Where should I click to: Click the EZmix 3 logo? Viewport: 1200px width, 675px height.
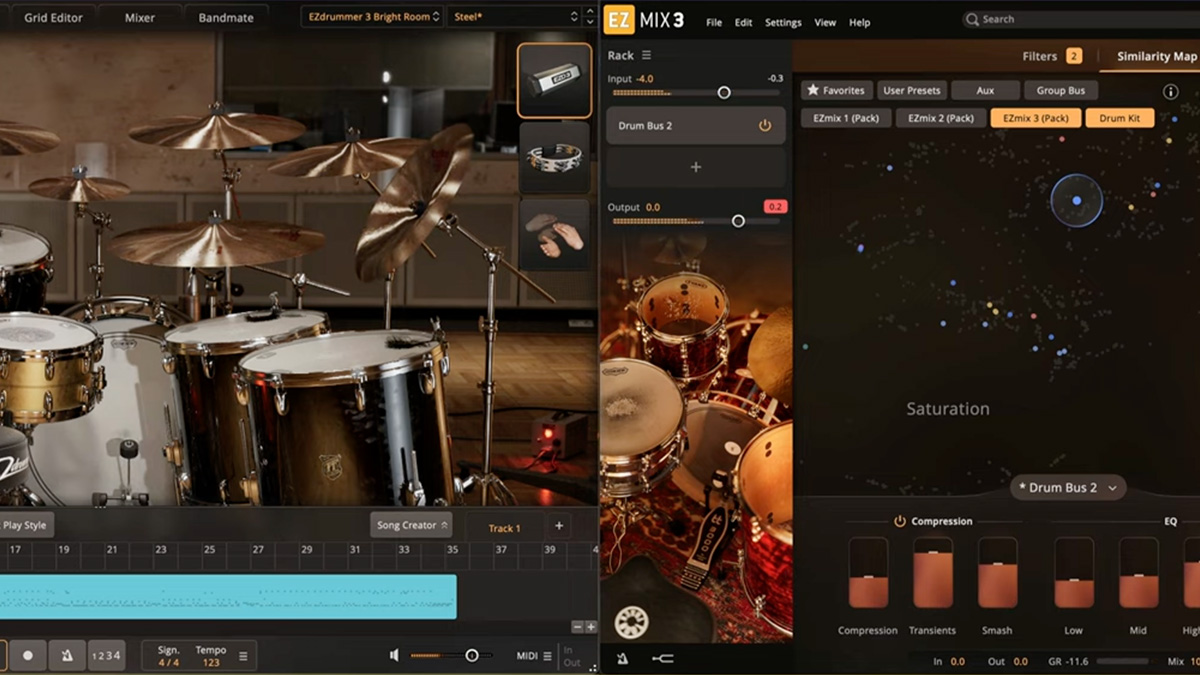click(644, 20)
